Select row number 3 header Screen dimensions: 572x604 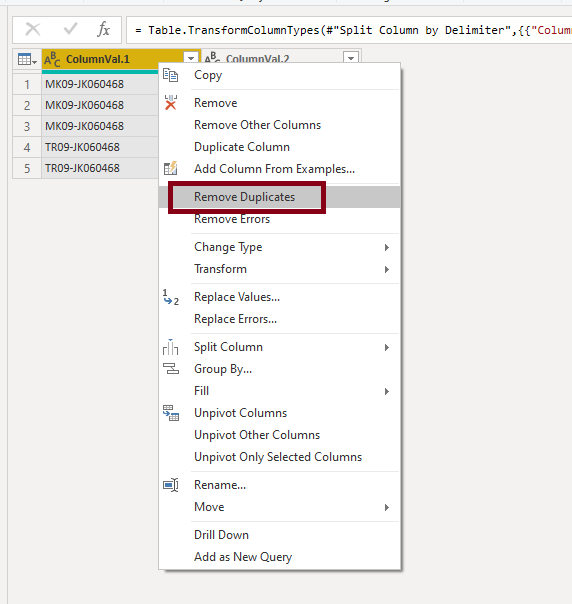27,126
